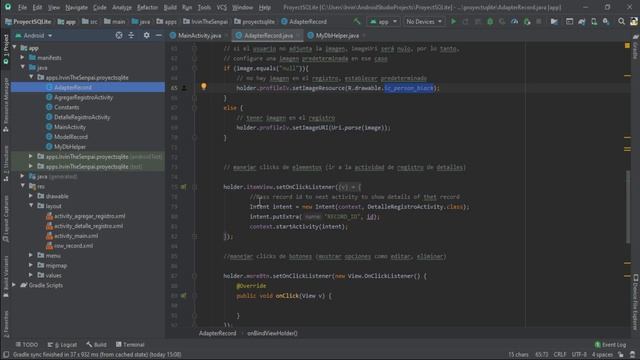This screenshot has width=640, height=360.
Task: Expand the manifests folder
Action: tap(23, 58)
